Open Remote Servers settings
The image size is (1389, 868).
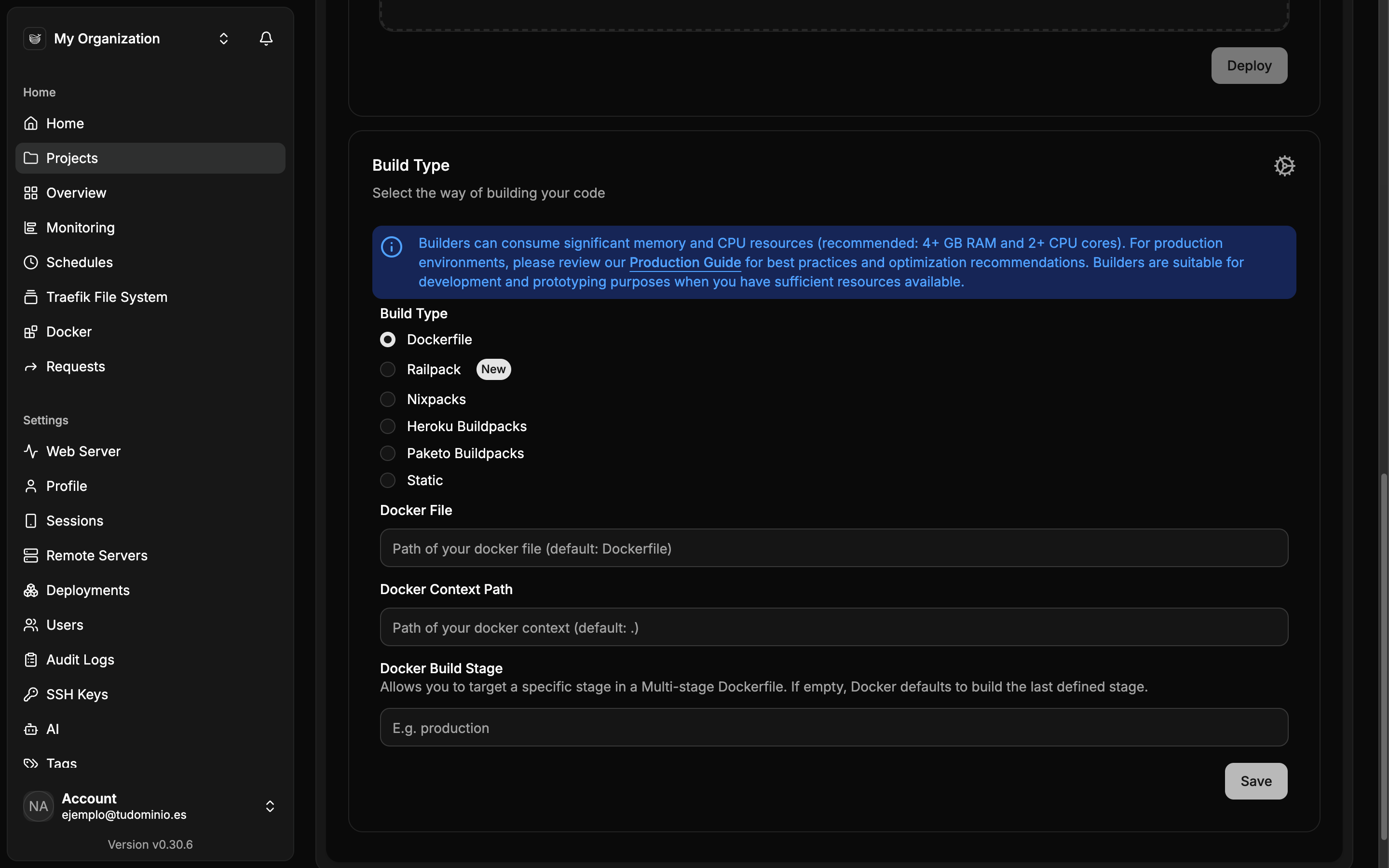150,556
